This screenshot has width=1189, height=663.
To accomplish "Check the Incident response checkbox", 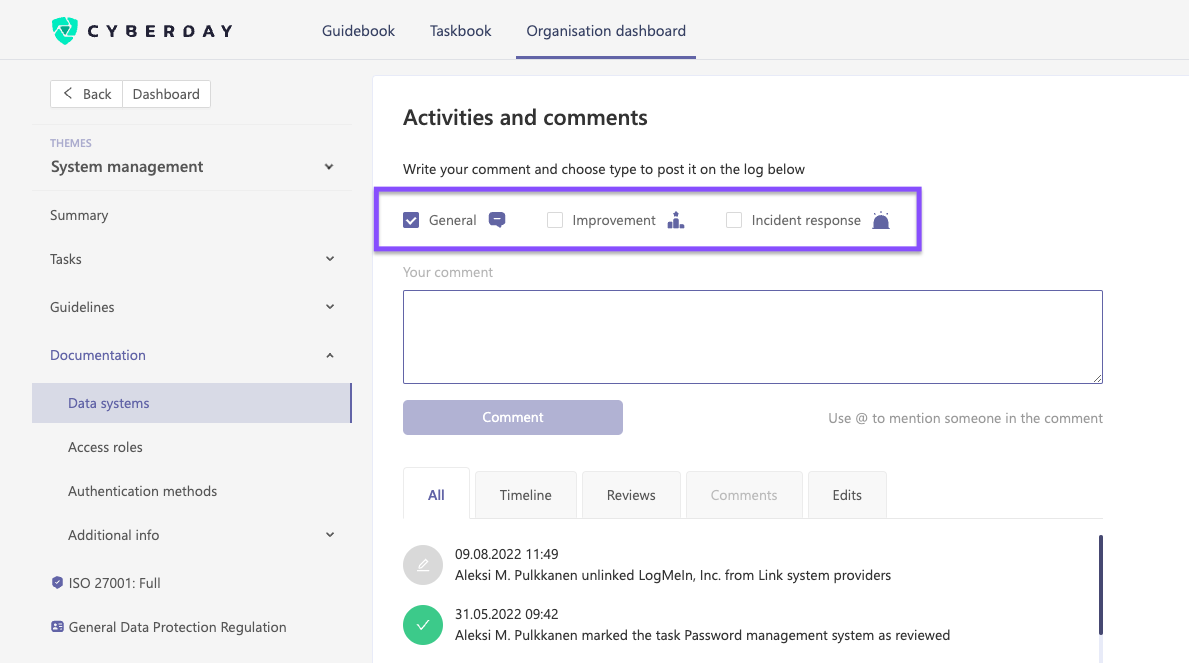I will tap(735, 219).
